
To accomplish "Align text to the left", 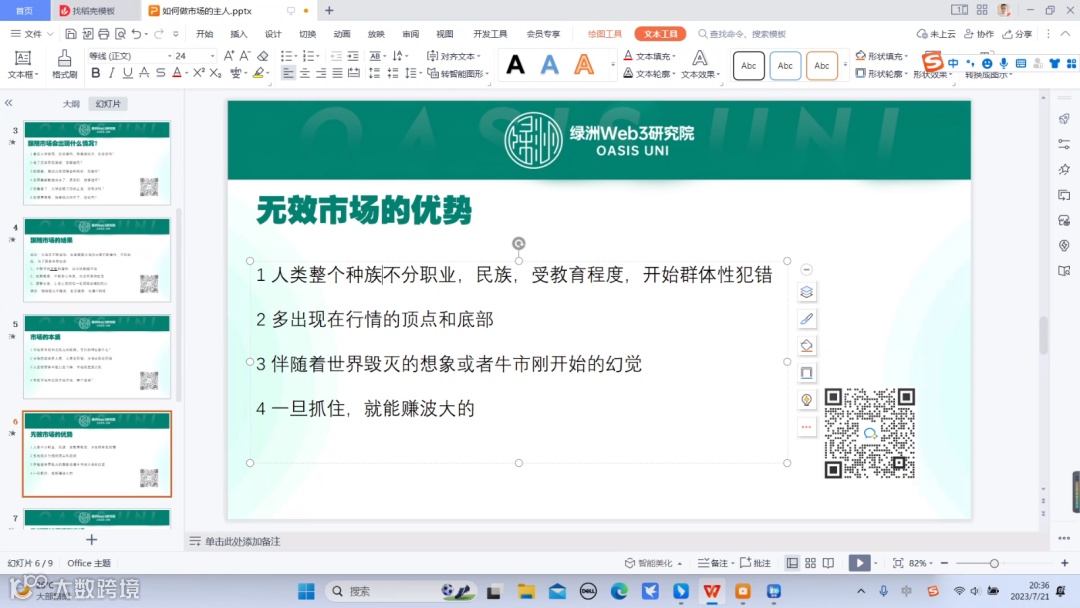I will pos(288,73).
